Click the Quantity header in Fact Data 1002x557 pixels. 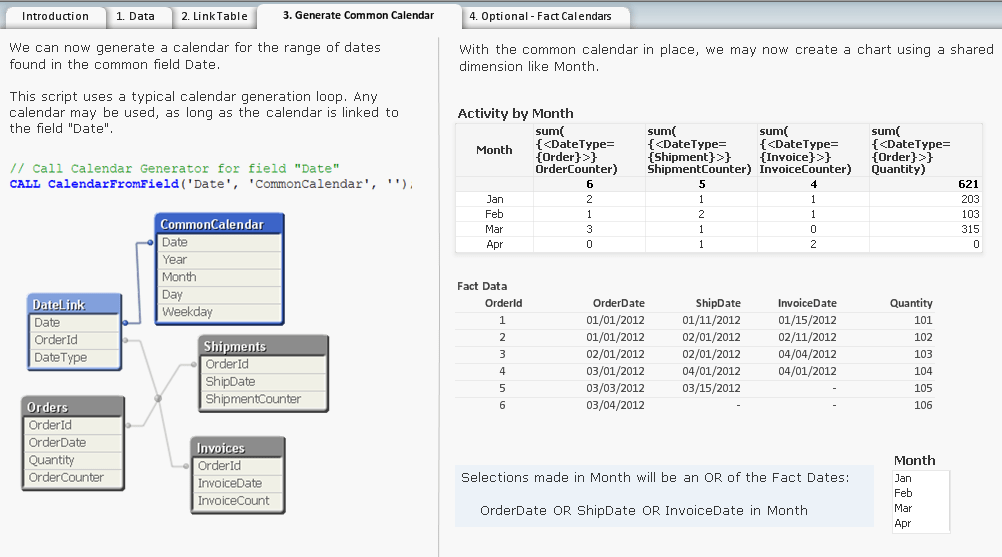pos(911,303)
